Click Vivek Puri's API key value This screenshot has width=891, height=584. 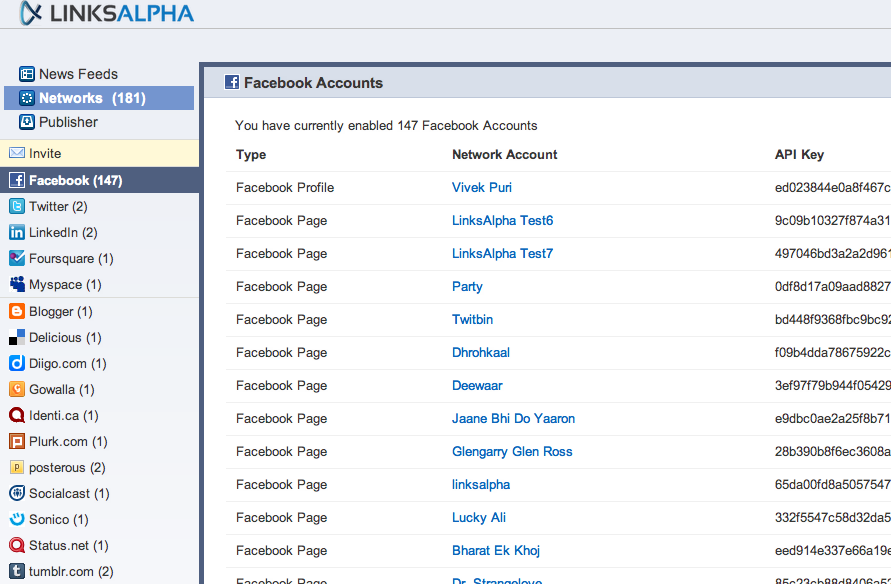tap(832, 187)
